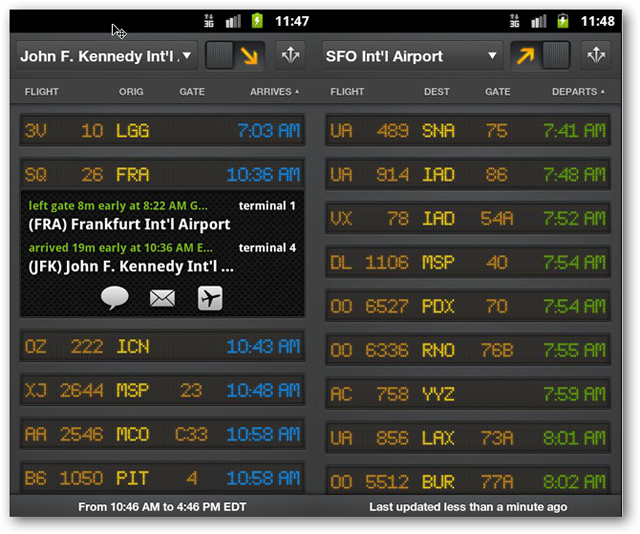Image resolution: width=640 pixels, height=534 pixels.
Task: Select flight DL 1106 to MSP
Action: [468, 262]
